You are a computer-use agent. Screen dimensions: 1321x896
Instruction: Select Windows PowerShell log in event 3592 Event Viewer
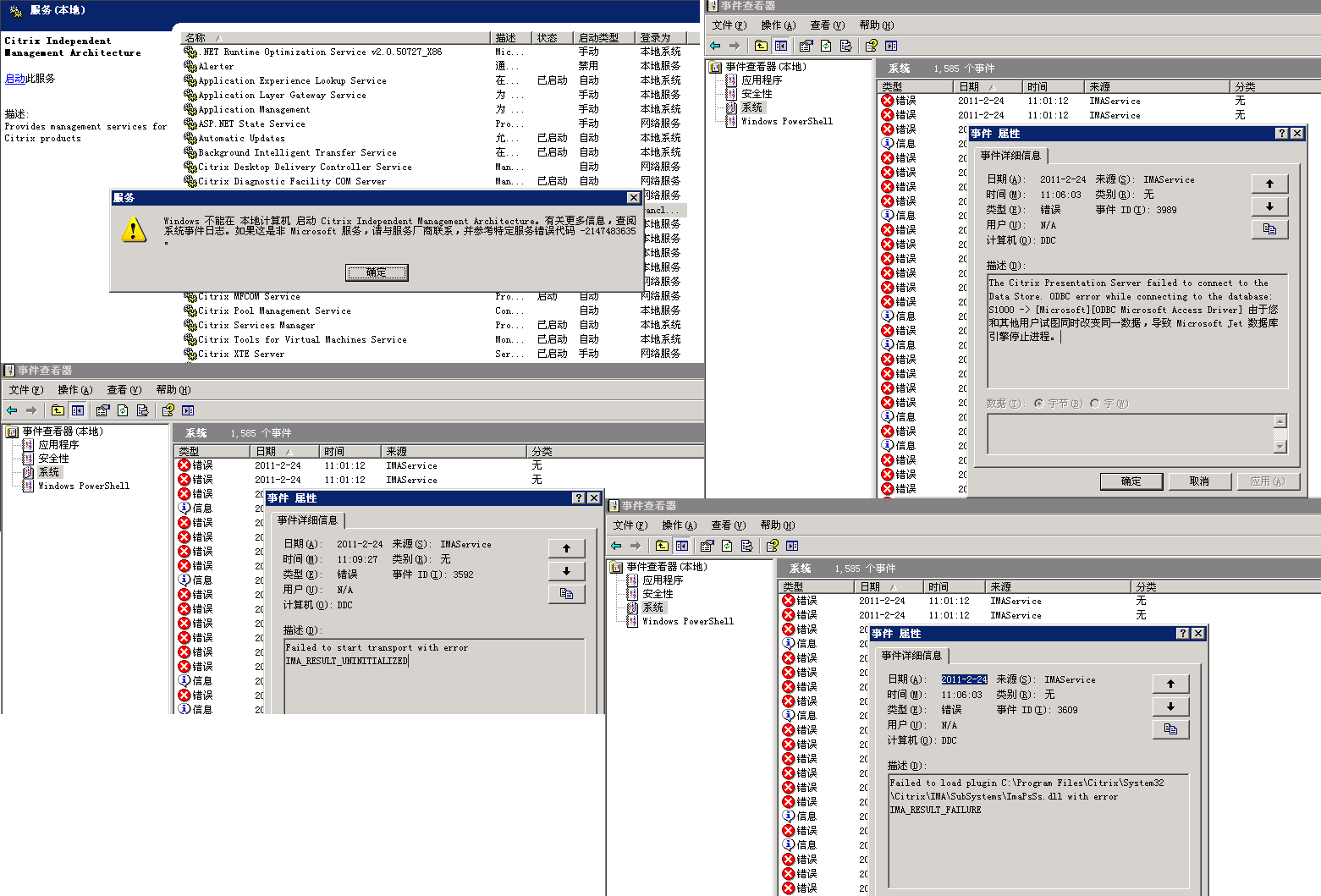coord(84,486)
